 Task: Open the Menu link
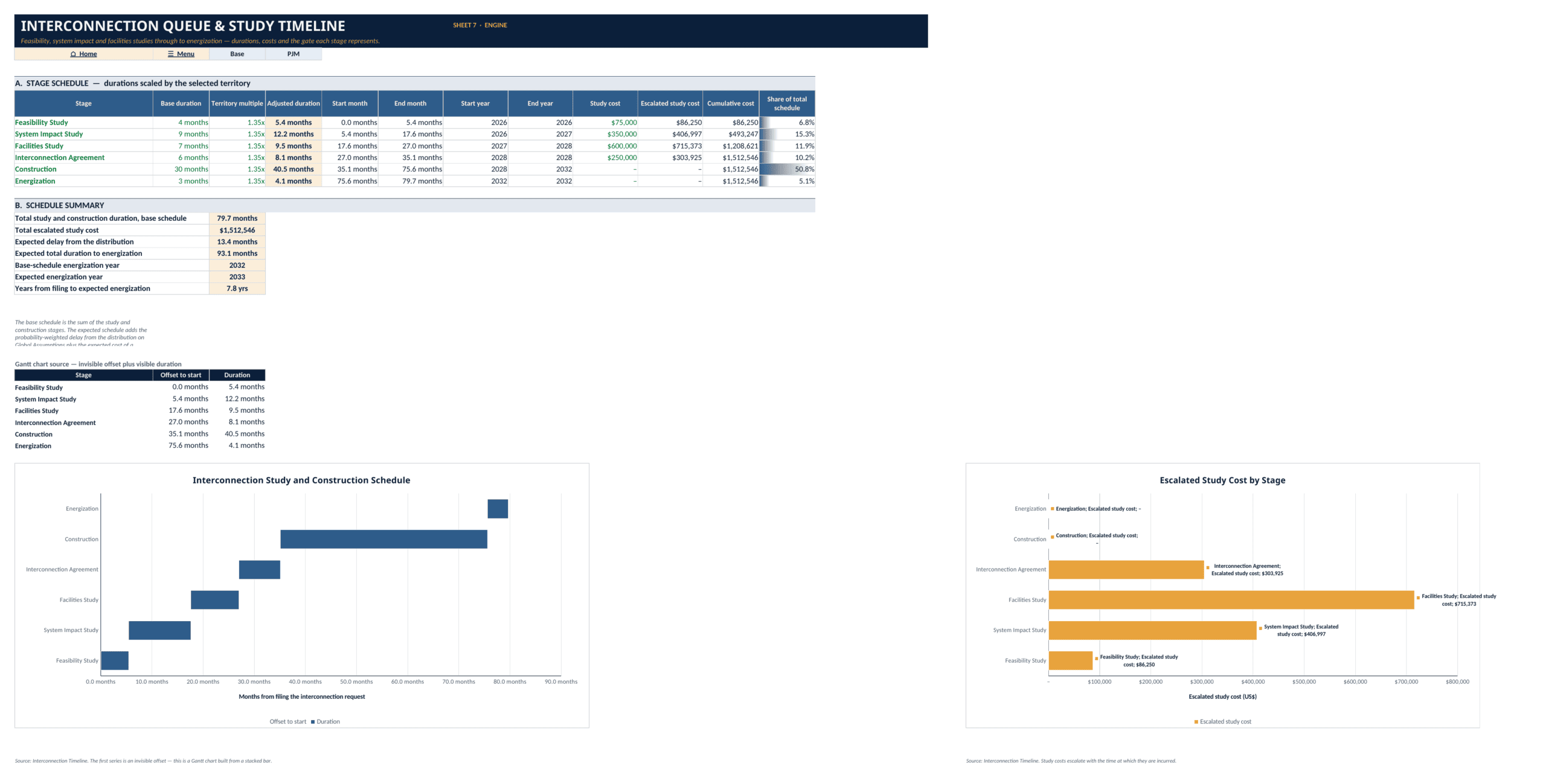(181, 54)
